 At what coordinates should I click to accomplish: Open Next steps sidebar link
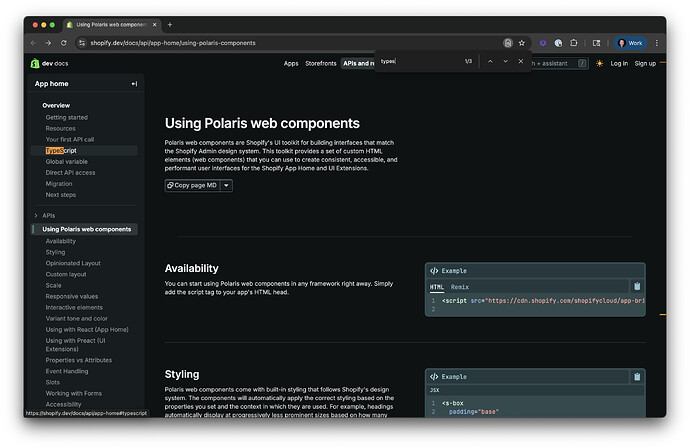(60, 195)
